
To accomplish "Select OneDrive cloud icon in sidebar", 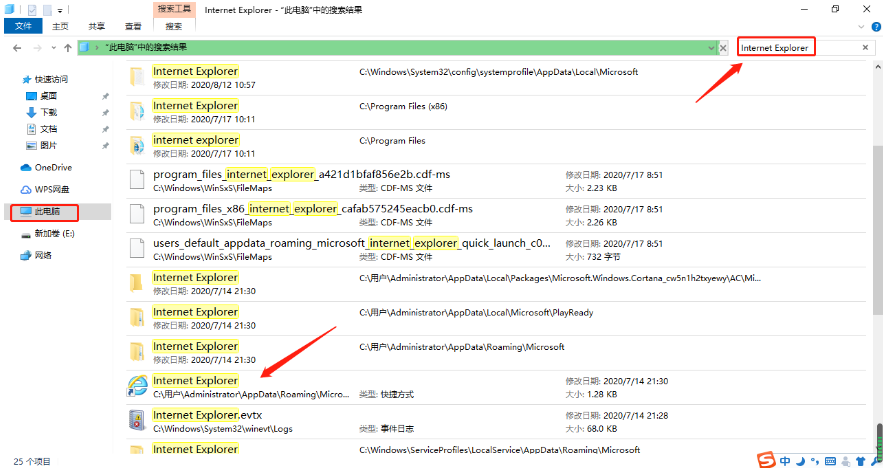I will [27, 167].
